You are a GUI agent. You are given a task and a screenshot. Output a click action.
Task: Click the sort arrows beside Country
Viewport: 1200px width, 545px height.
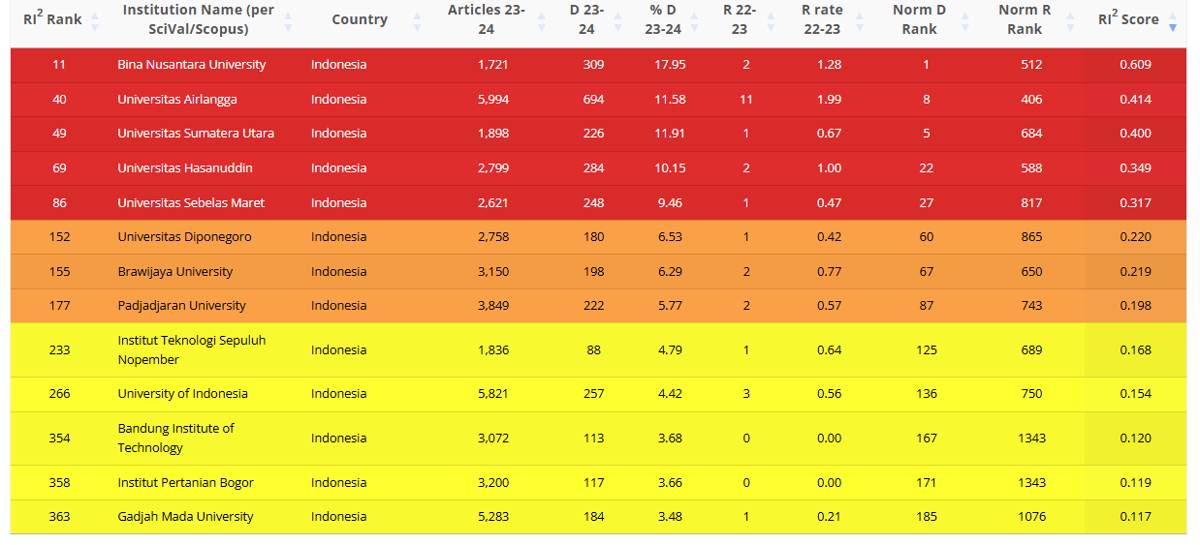point(417,20)
